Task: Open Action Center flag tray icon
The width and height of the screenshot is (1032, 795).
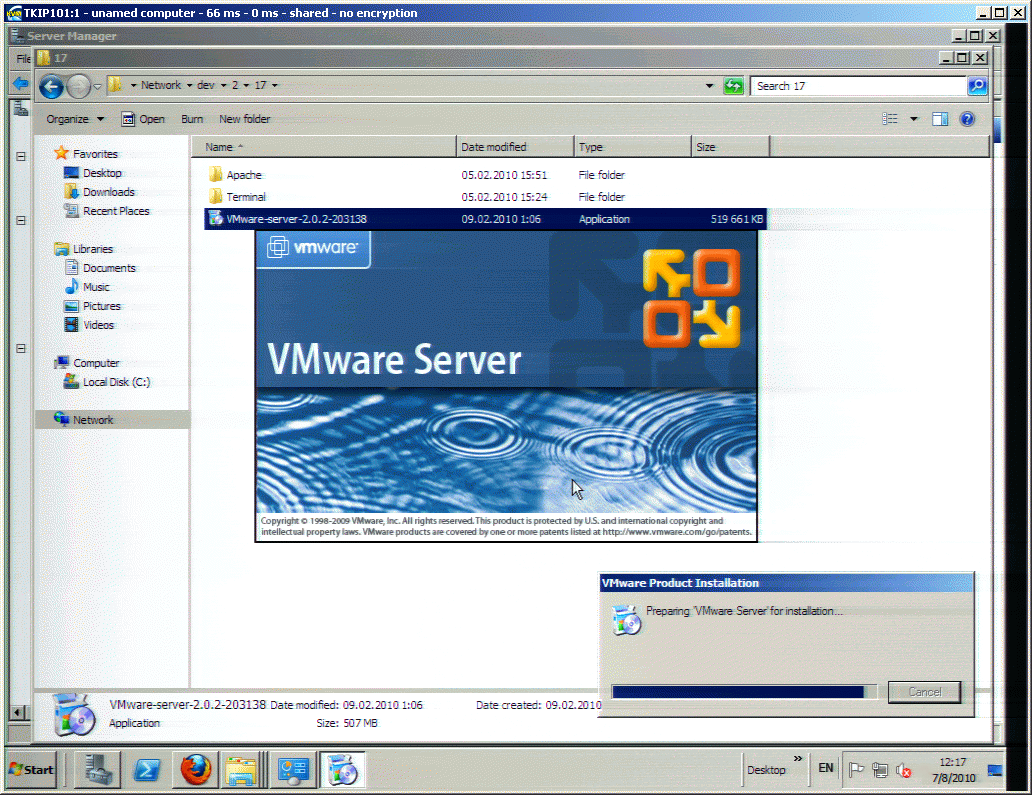Action: click(x=856, y=769)
